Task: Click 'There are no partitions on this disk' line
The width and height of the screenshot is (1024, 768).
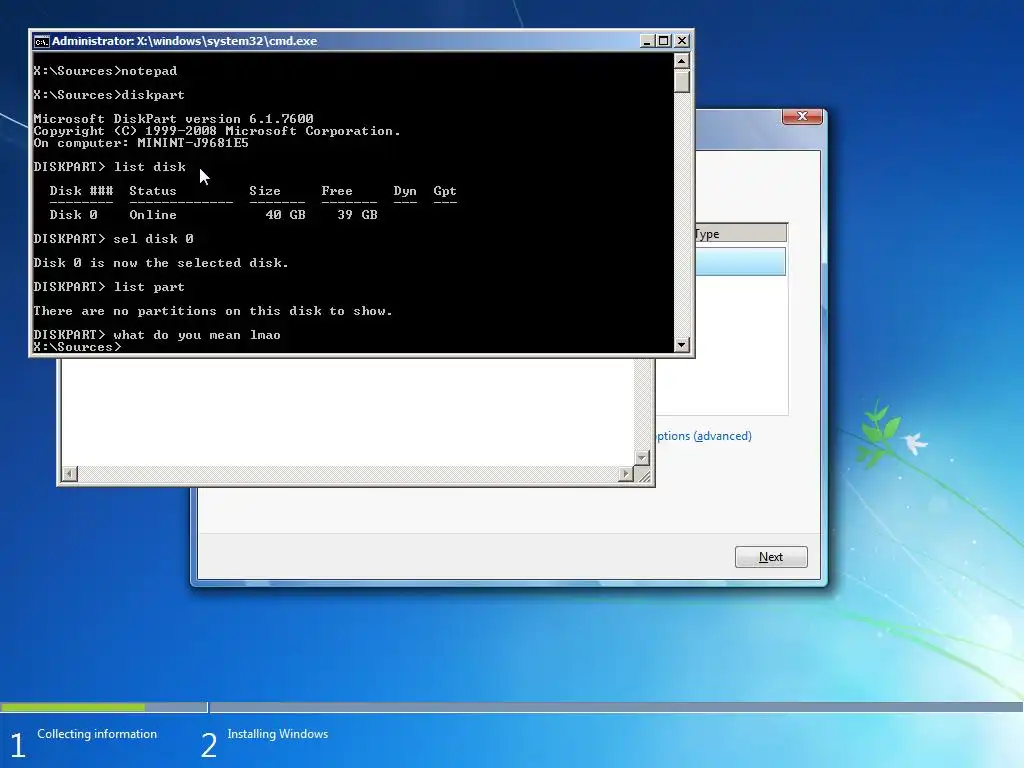Action: pos(213,311)
